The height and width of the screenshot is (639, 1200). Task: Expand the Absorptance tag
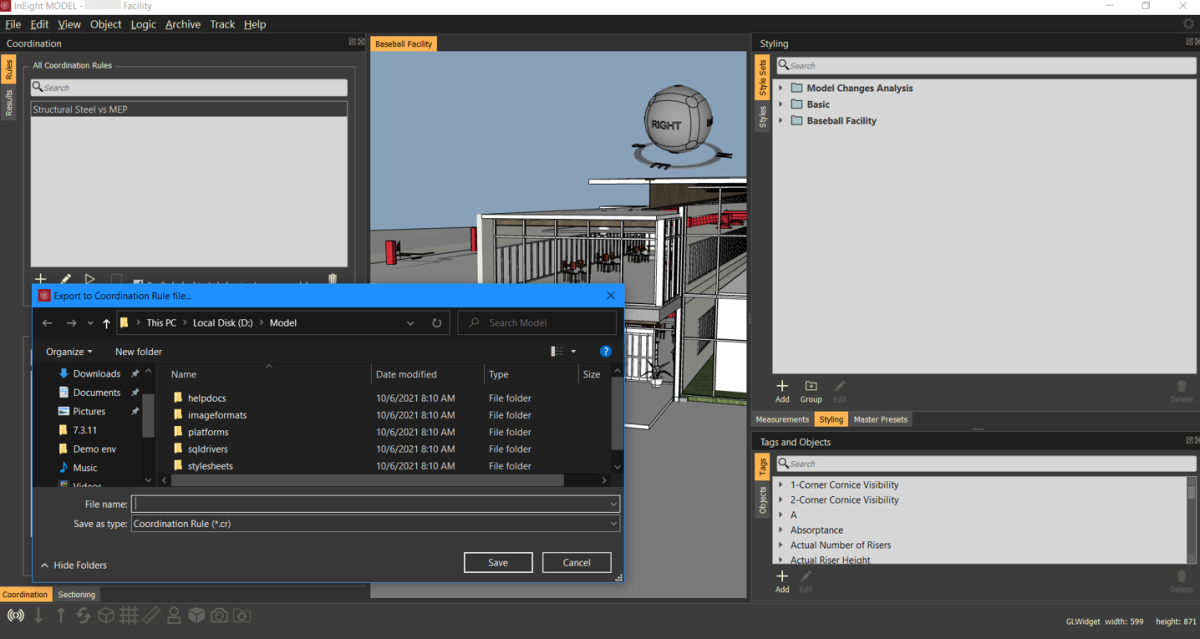click(781, 530)
